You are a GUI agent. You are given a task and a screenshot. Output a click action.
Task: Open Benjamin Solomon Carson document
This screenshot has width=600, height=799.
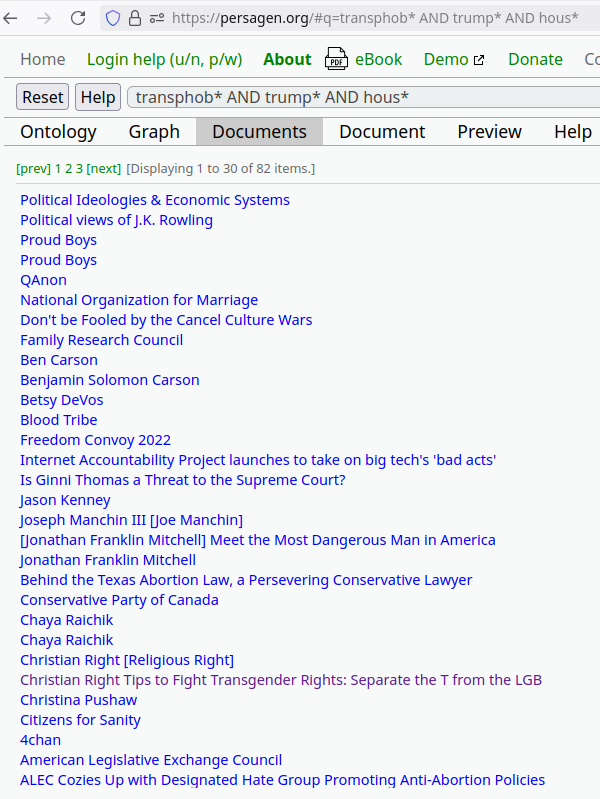tap(110, 380)
